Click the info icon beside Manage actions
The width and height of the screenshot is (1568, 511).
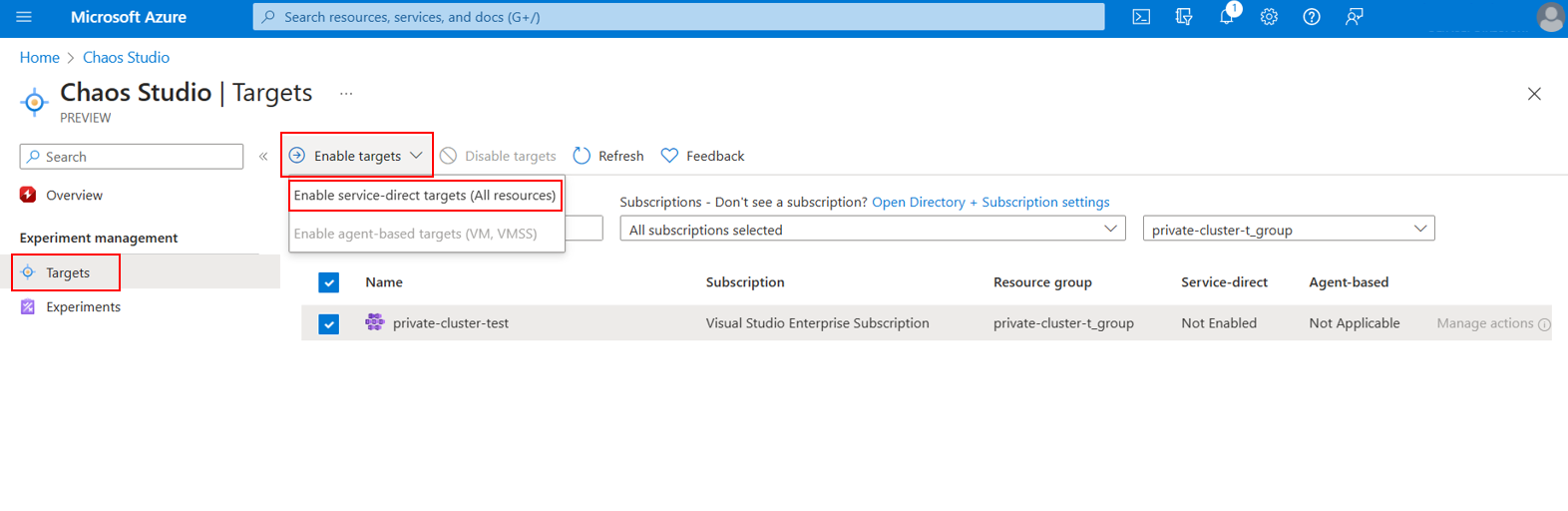(1544, 324)
